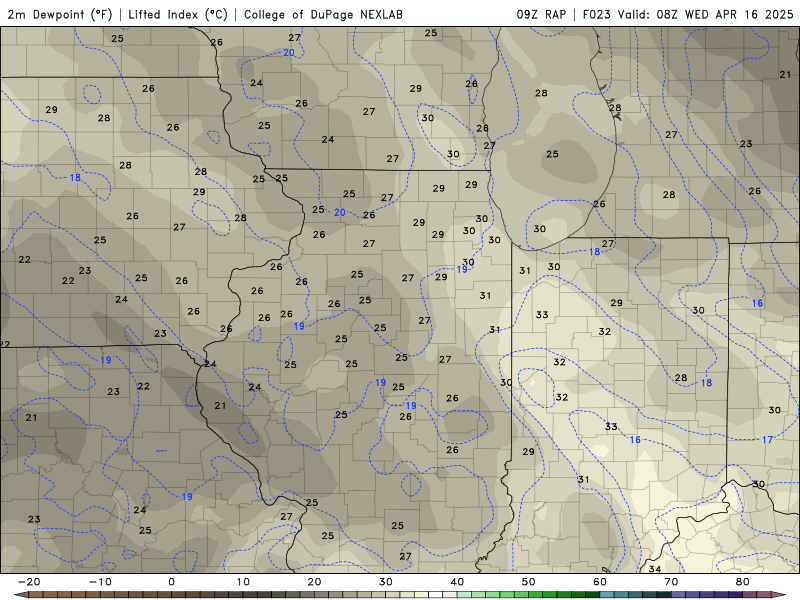Click the "College of DuPage NEXLAB" label
Screen dimensions: 800x600
point(323,14)
